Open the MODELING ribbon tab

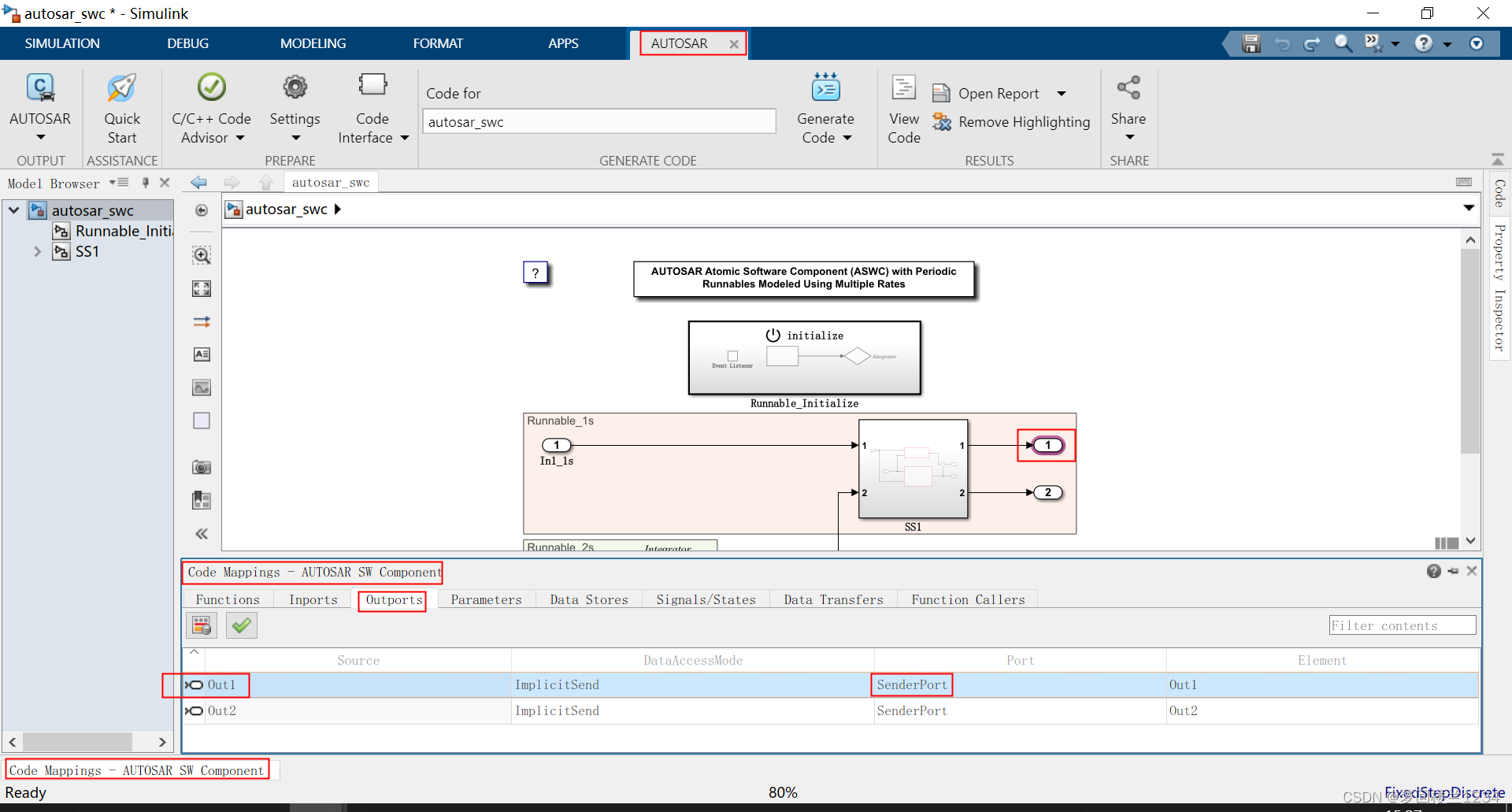(313, 43)
